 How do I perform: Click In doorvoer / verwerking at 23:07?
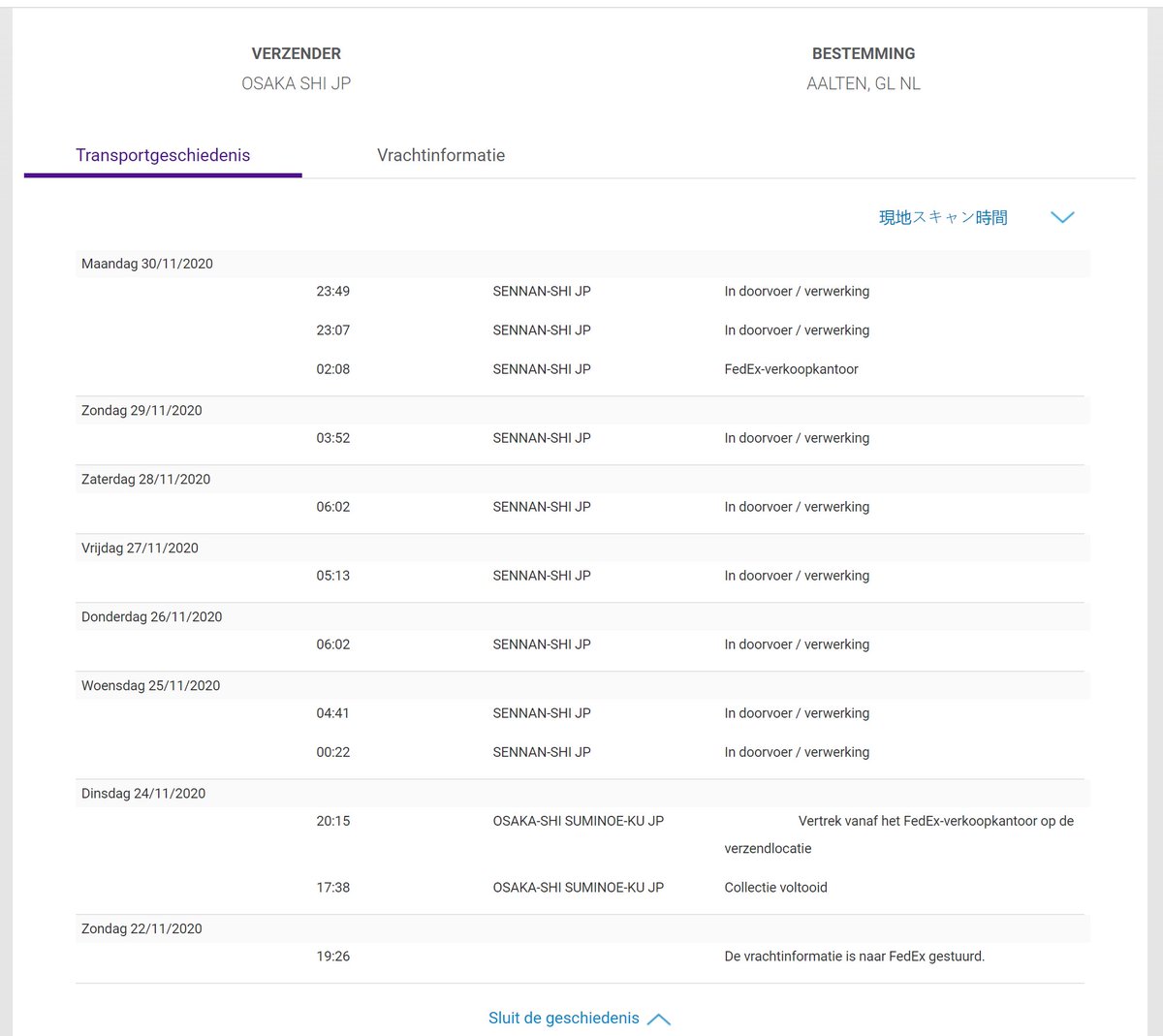797,330
